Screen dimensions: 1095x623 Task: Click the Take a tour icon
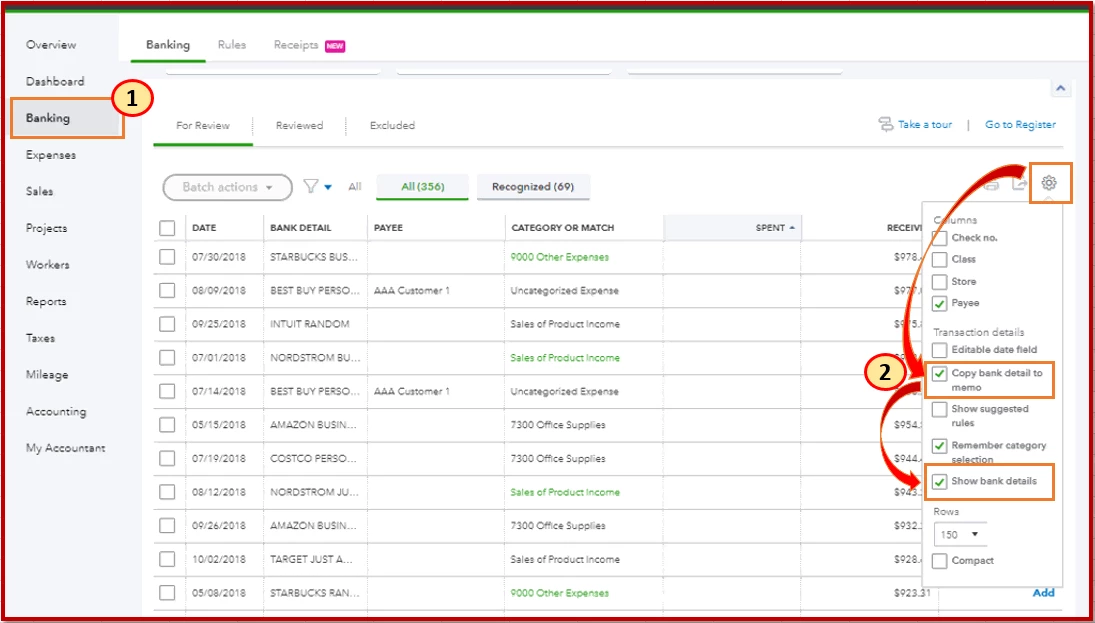tap(886, 125)
